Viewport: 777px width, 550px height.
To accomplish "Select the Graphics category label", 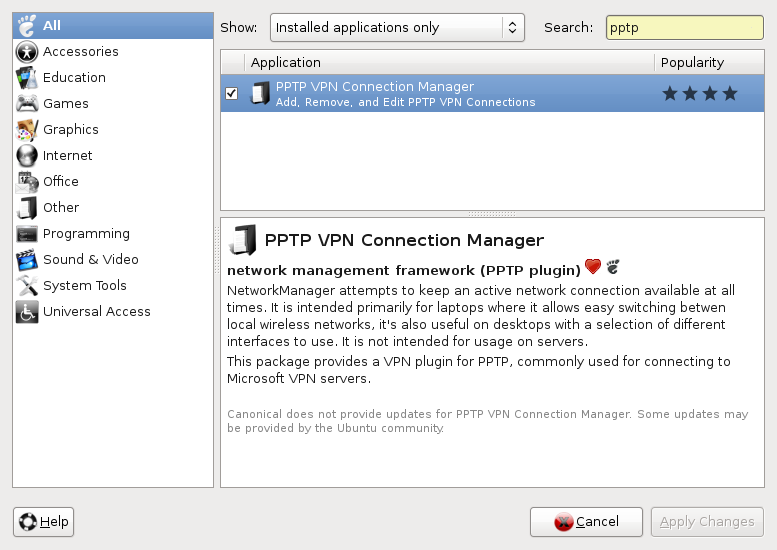I will 71,130.
